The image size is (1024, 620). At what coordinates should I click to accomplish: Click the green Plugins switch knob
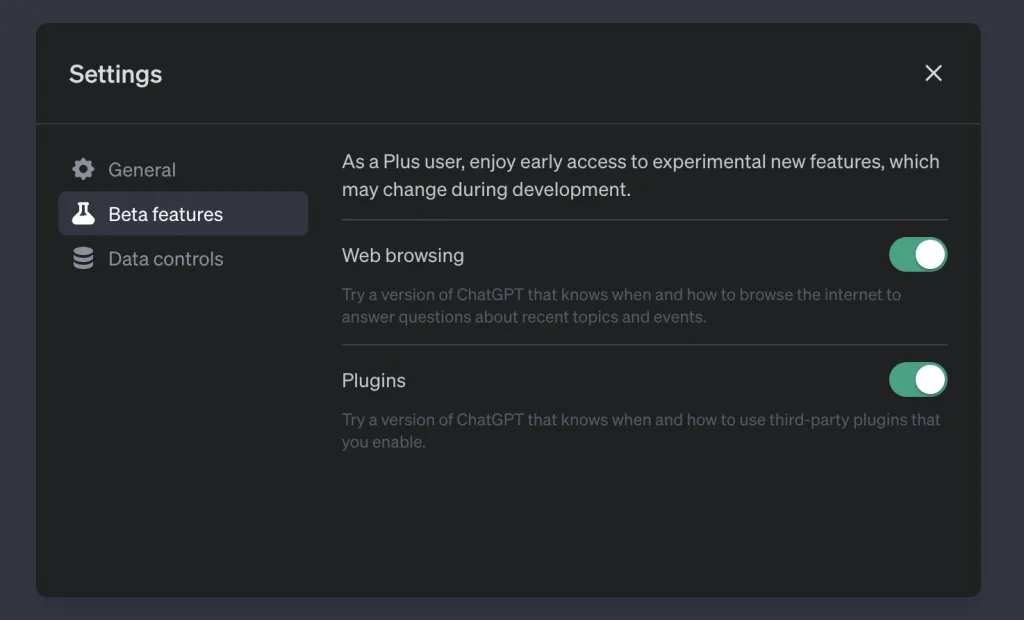[932, 380]
